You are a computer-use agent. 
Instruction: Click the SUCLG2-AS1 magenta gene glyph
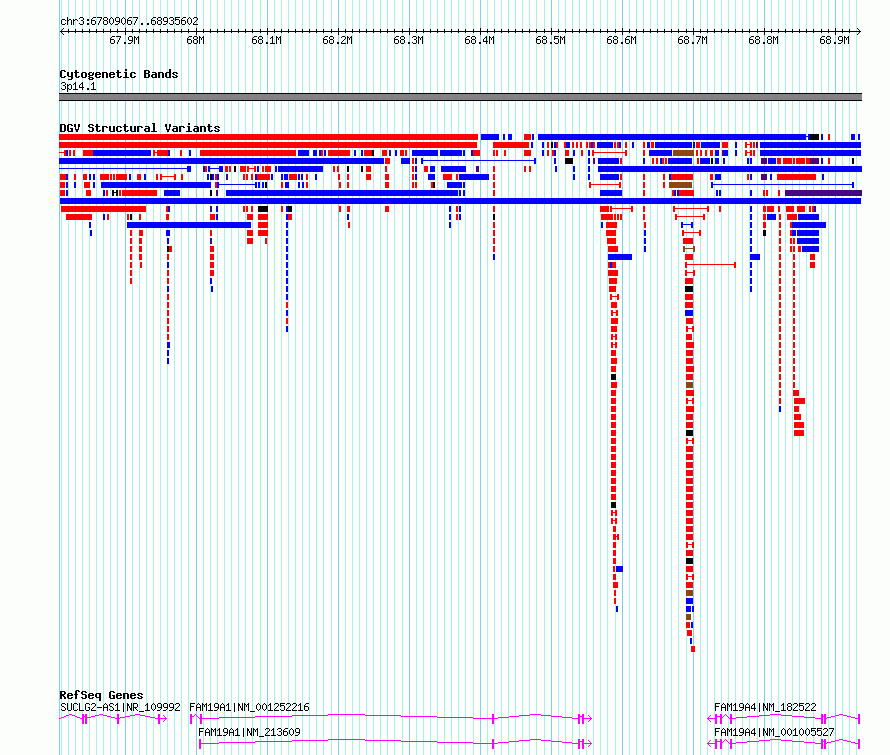(113, 719)
